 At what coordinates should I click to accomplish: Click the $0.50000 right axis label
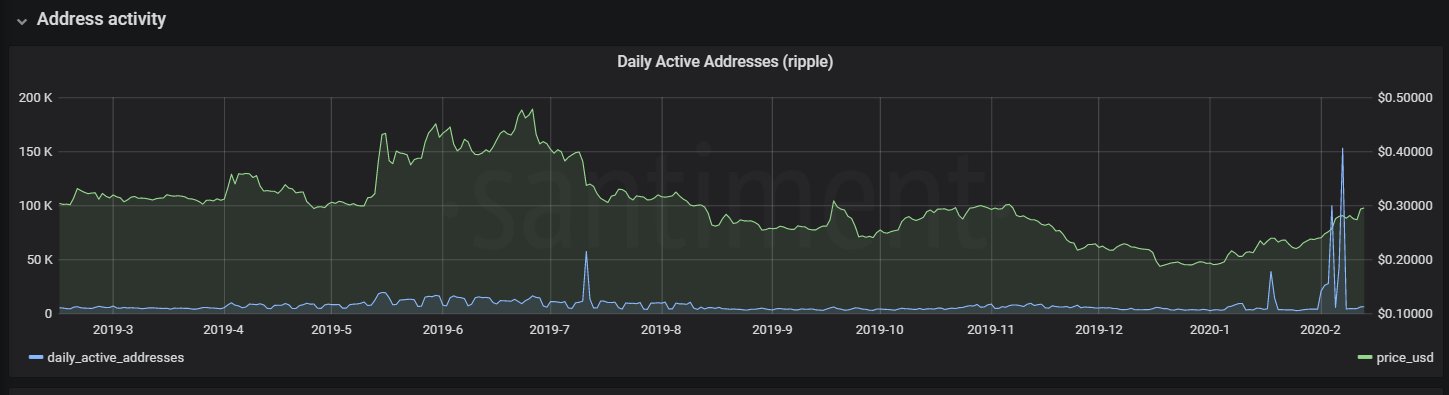click(1405, 98)
